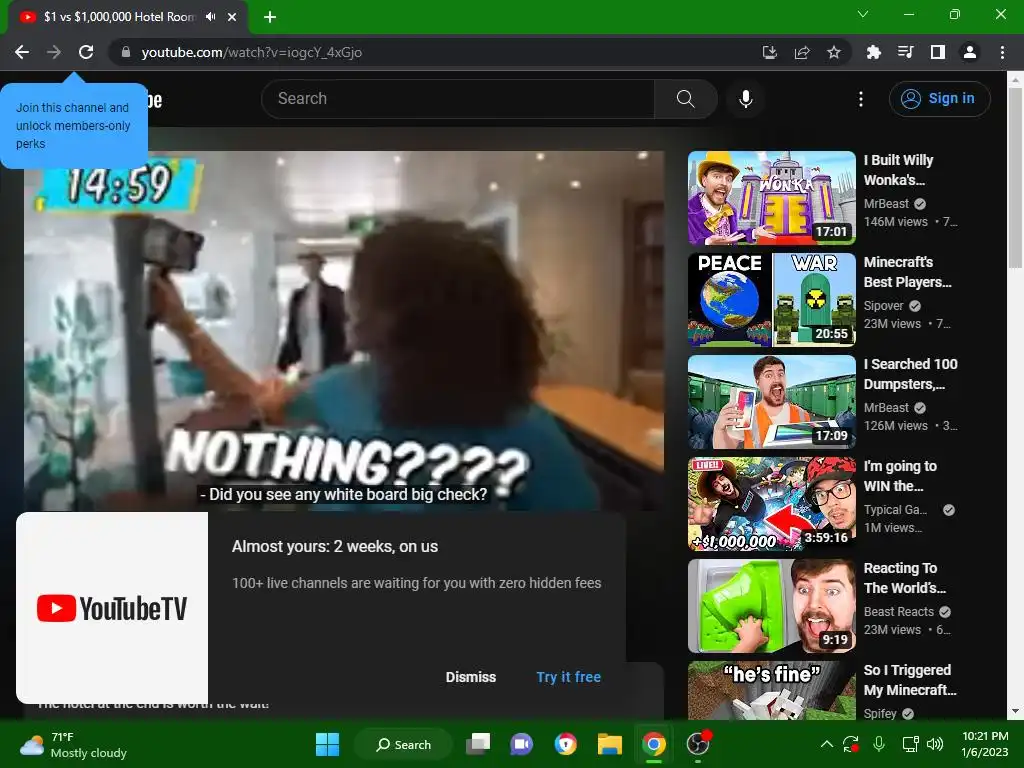Open the "he's fine" Minecraft thumbnail
The width and height of the screenshot is (1024, 768).
pos(772,690)
